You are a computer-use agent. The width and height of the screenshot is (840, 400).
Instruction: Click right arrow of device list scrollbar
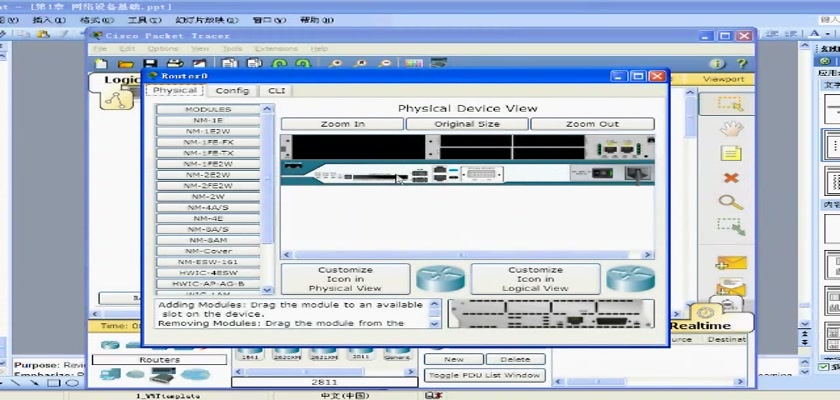pos(411,371)
